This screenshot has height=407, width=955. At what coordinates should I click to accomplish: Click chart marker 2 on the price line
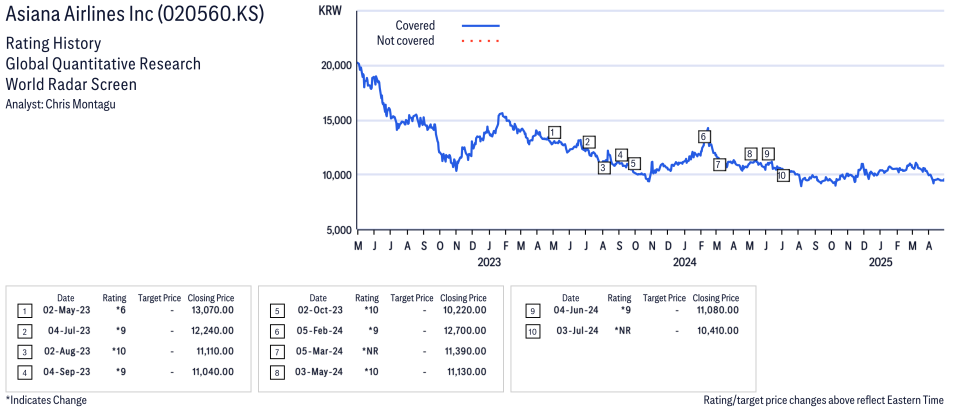coord(588,142)
